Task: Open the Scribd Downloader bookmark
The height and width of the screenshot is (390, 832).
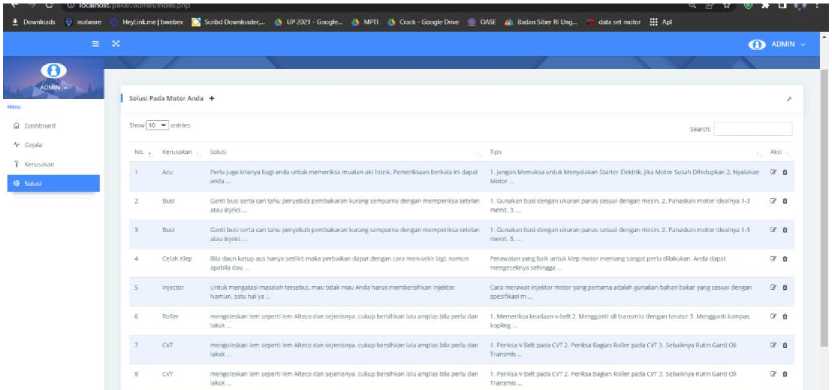Action: click(x=229, y=22)
